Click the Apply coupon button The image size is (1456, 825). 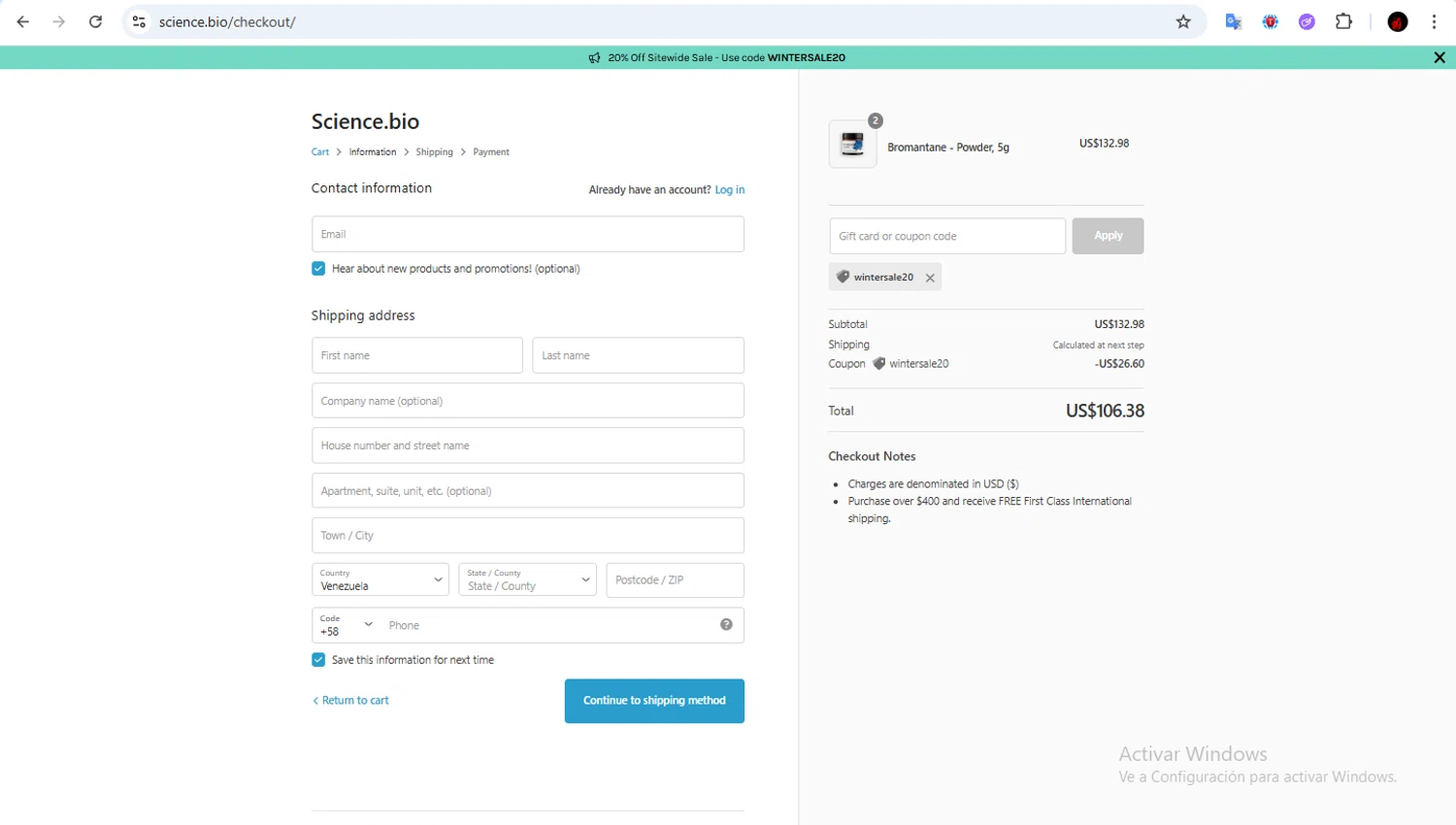[x=1108, y=236]
